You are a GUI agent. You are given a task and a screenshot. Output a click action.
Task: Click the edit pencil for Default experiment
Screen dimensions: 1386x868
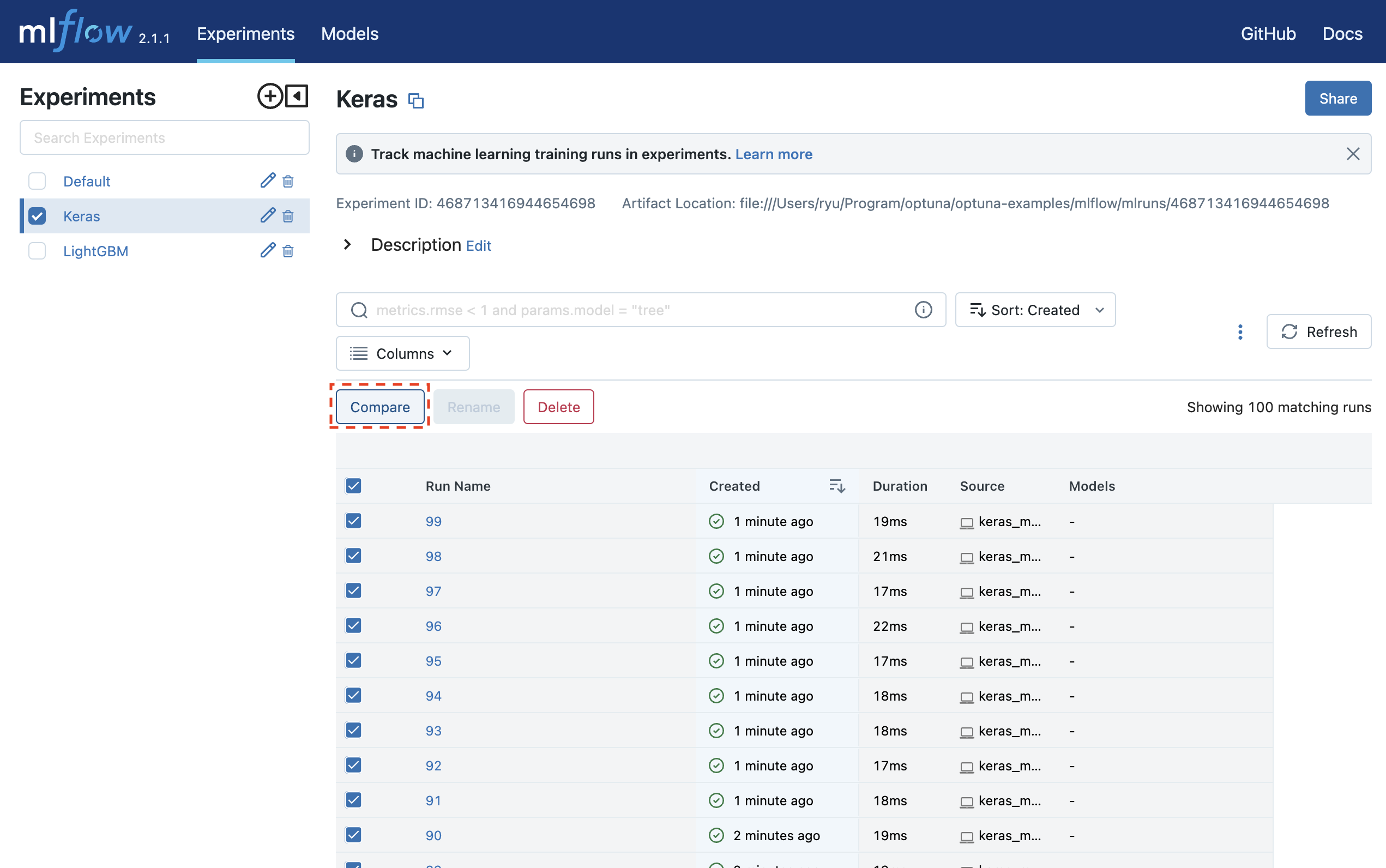pos(268,181)
